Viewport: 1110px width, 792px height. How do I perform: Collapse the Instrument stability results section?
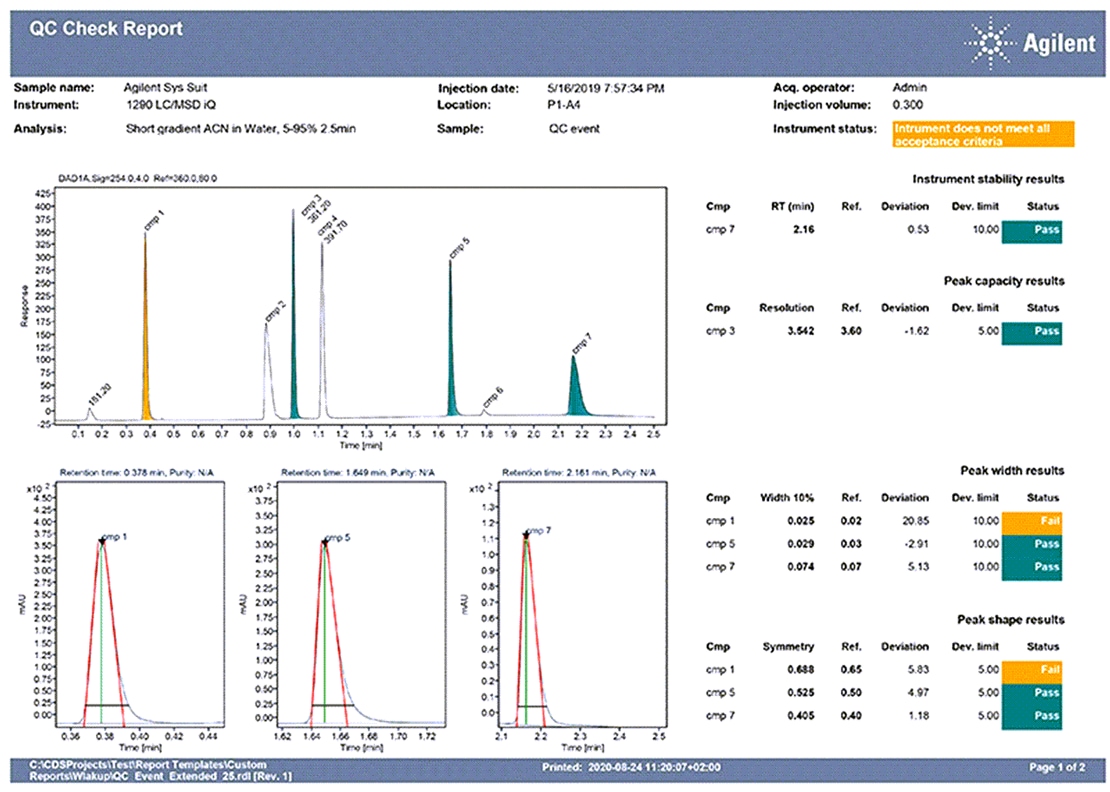tap(990, 179)
